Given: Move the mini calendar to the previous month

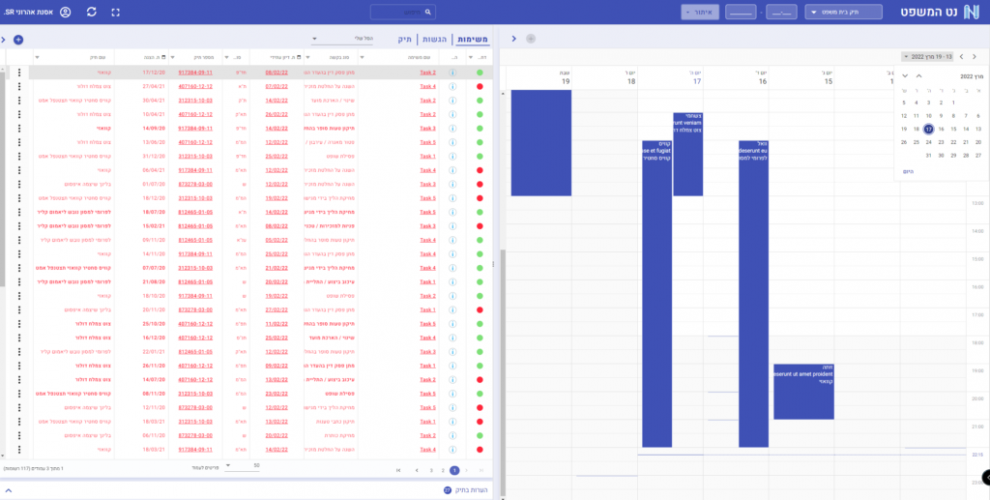Looking at the screenshot, I should click(919, 76).
